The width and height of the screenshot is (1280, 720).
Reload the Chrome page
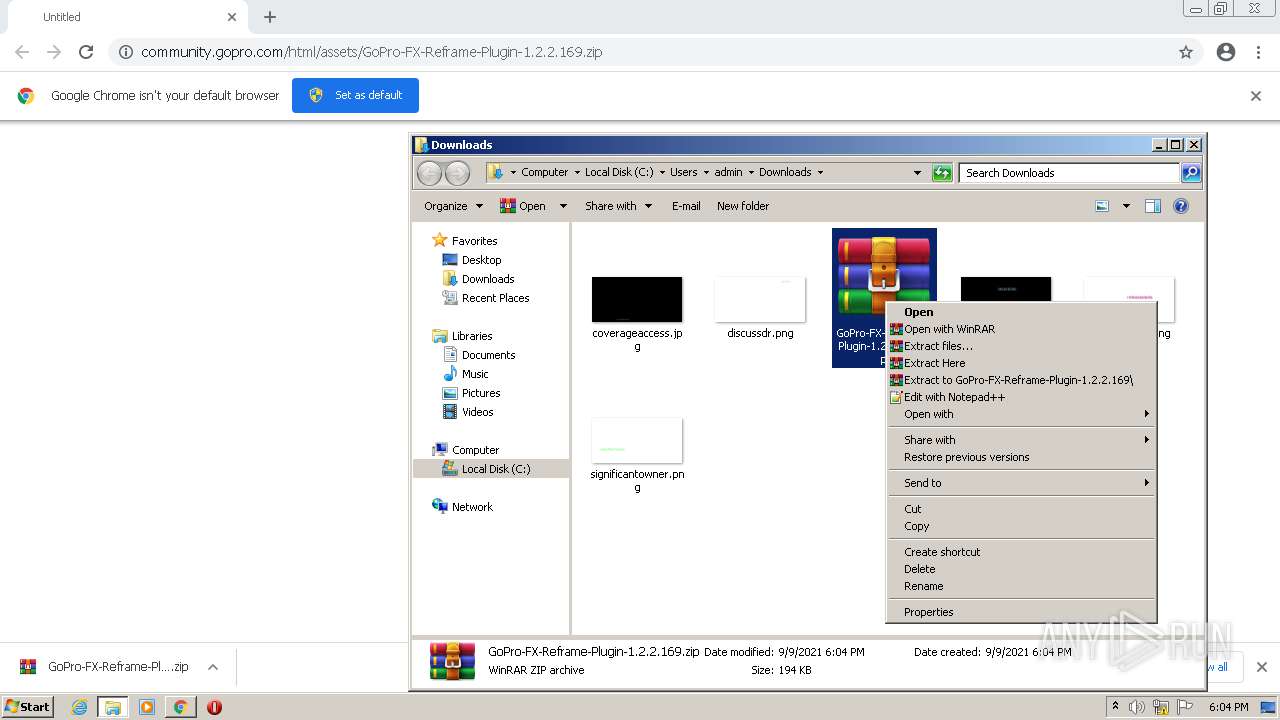pyautogui.click(x=86, y=52)
